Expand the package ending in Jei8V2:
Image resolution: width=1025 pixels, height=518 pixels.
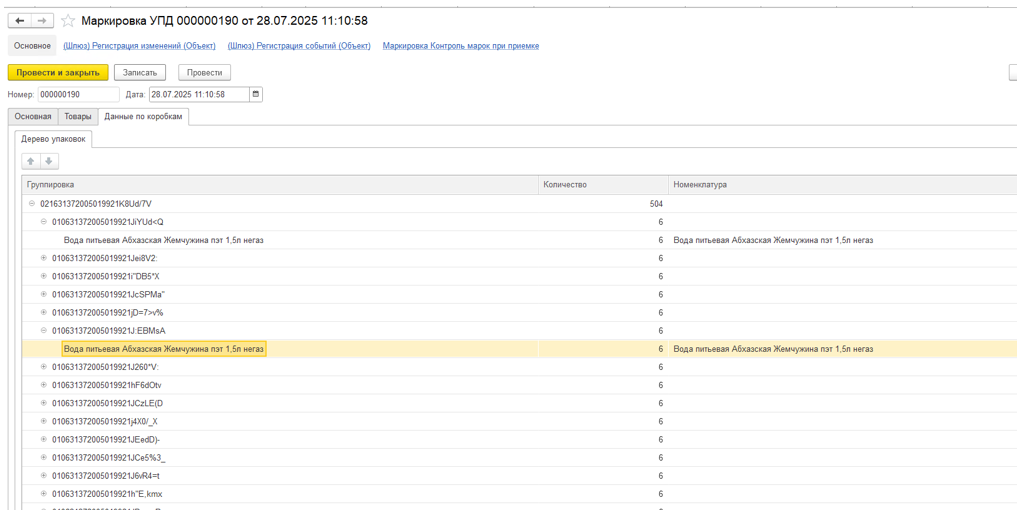[x=44, y=258]
